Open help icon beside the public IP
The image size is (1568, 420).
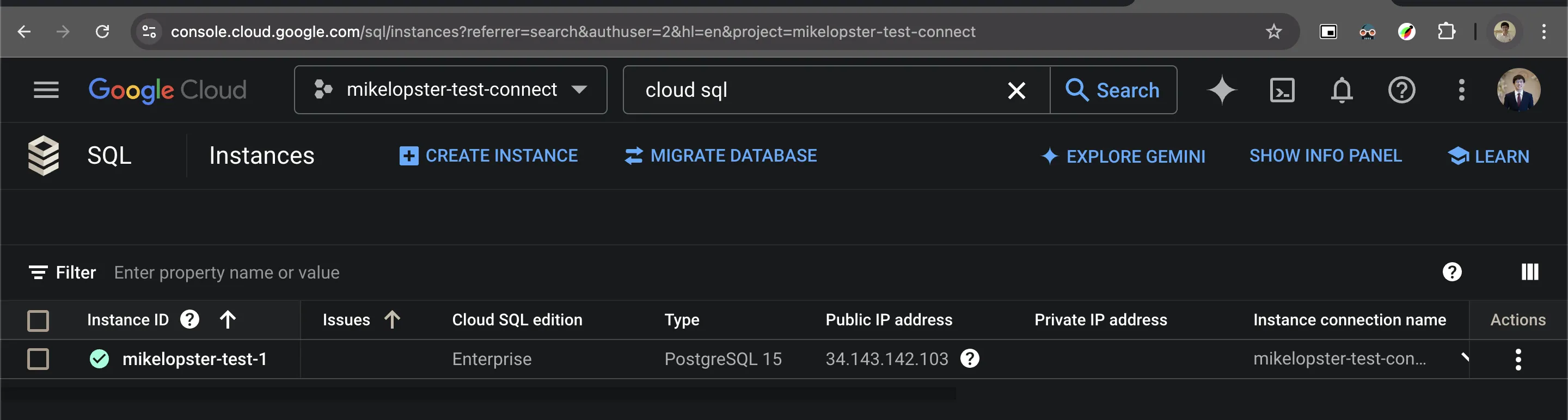coord(969,358)
